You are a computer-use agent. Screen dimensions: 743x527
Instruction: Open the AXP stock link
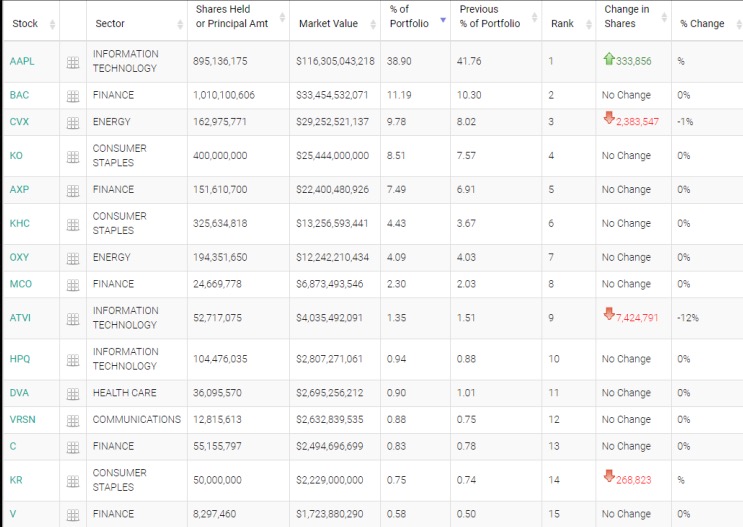click(19, 189)
